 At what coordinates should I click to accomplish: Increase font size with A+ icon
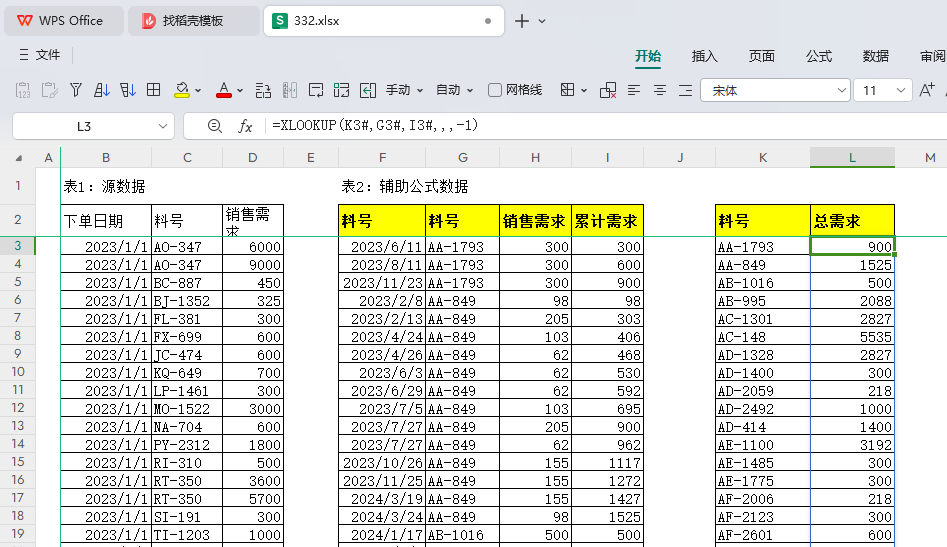point(926,91)
